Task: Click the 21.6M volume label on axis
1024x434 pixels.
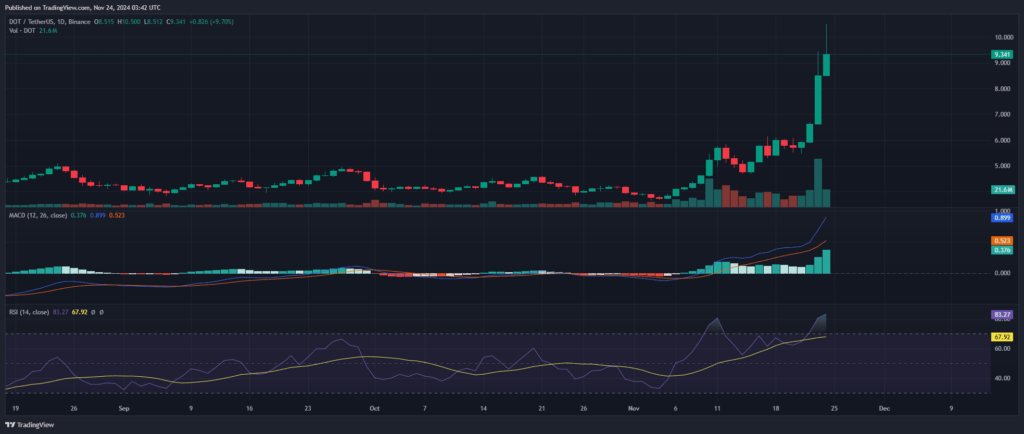Action: click(x=1000, y=190)
